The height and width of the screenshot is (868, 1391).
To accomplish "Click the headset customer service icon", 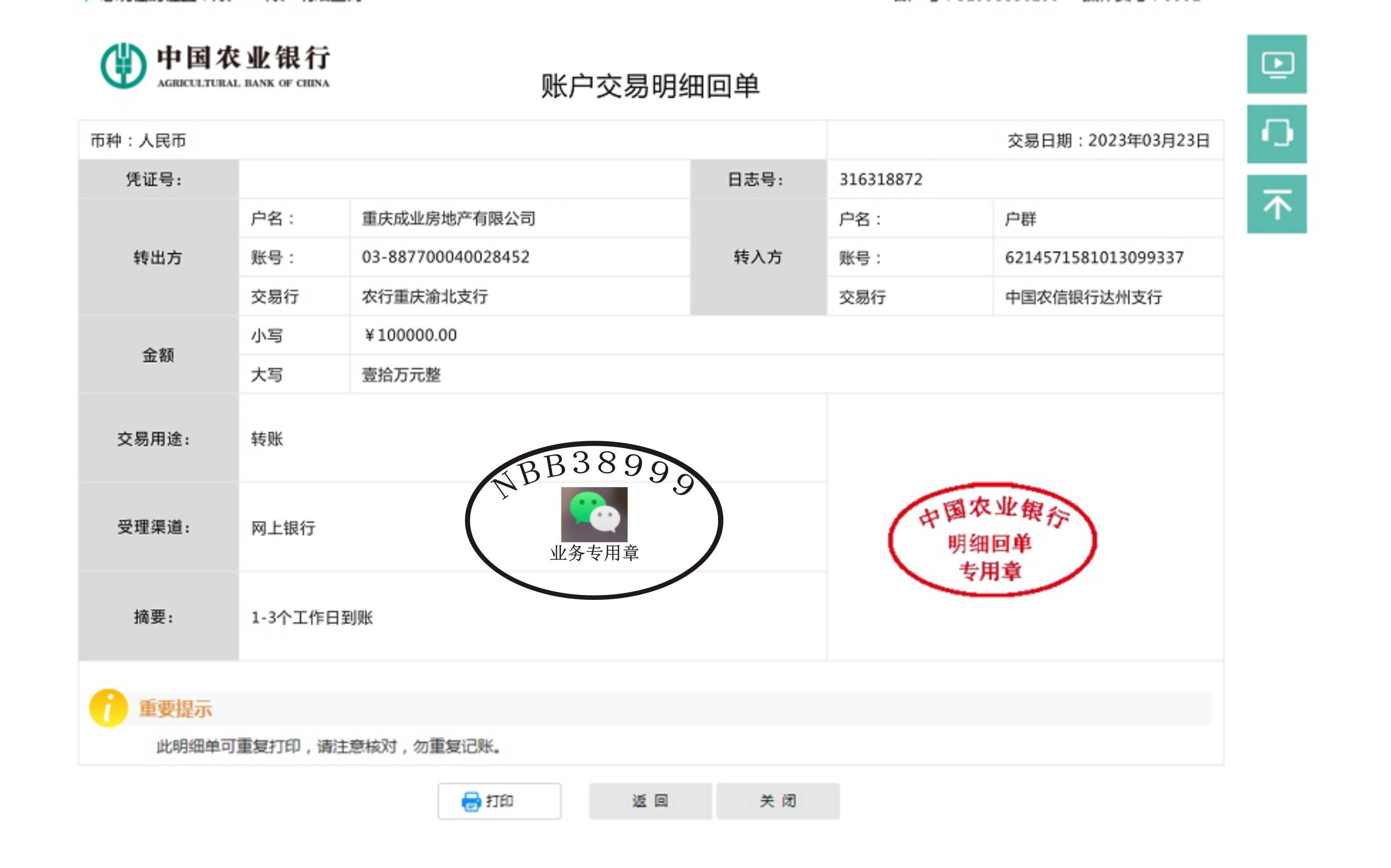I will coord(1276,134).
